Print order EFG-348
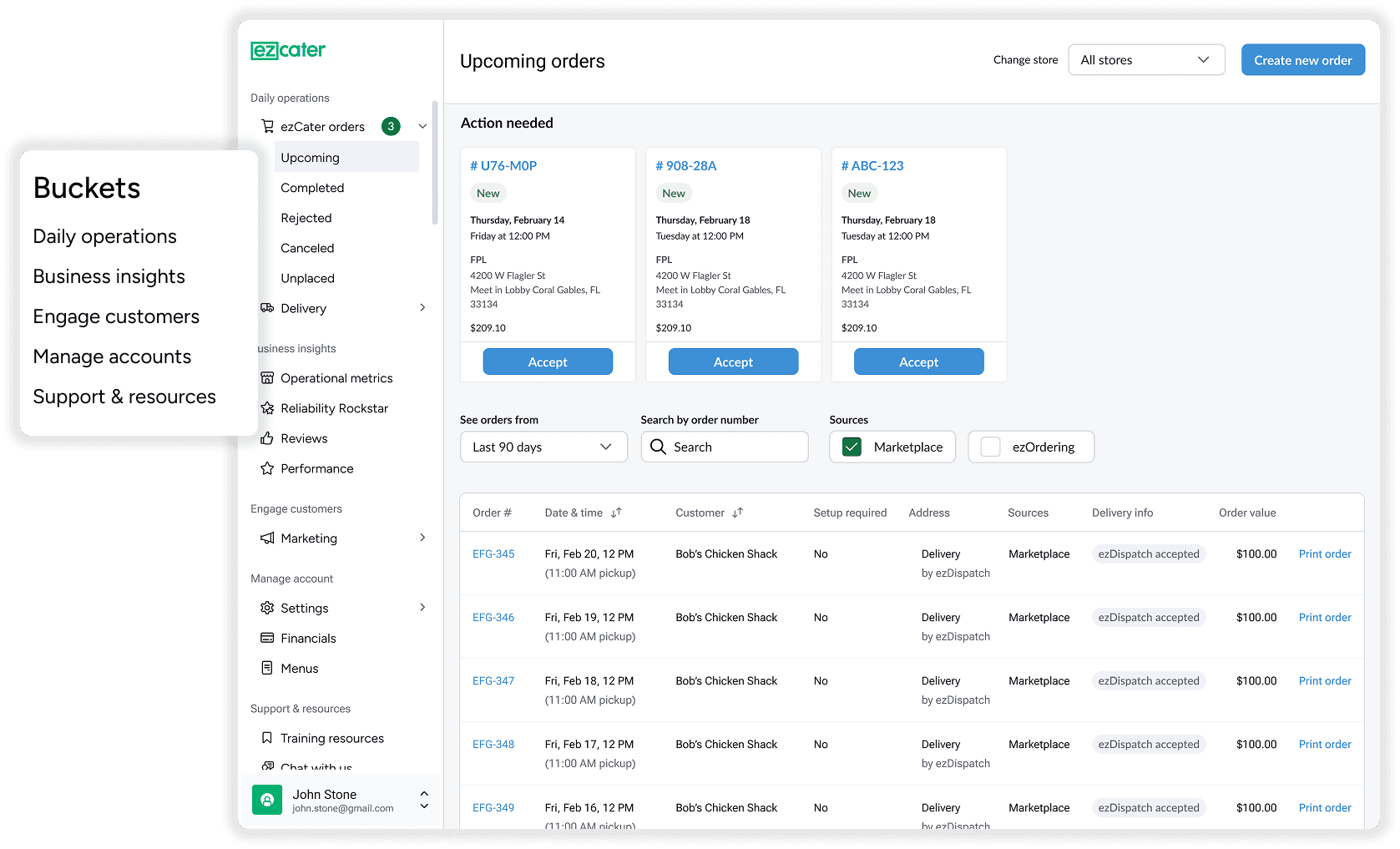Image resolution: width=1400 pixels, height=849 pixels. [1325, 744]
